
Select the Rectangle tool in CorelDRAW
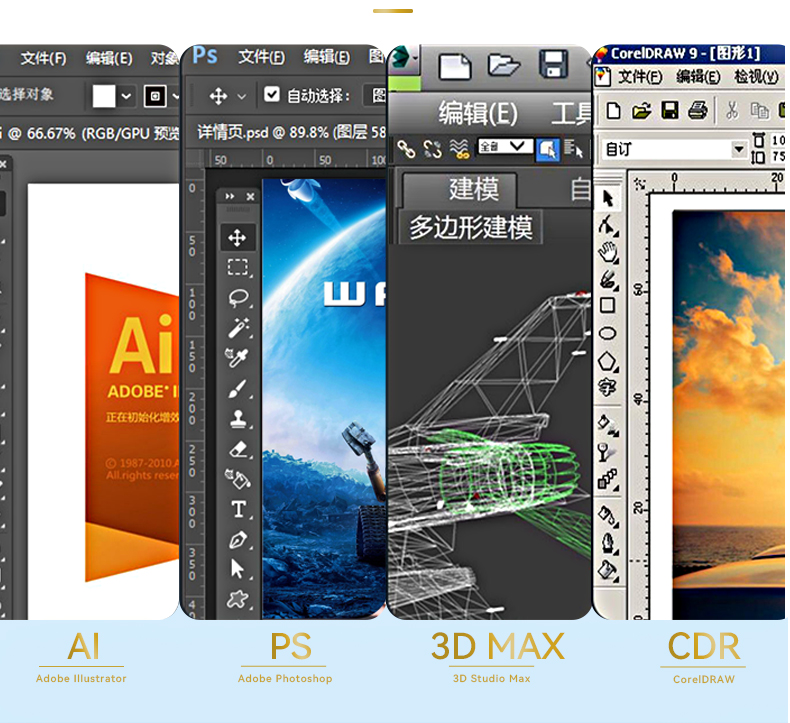(607, 305)
